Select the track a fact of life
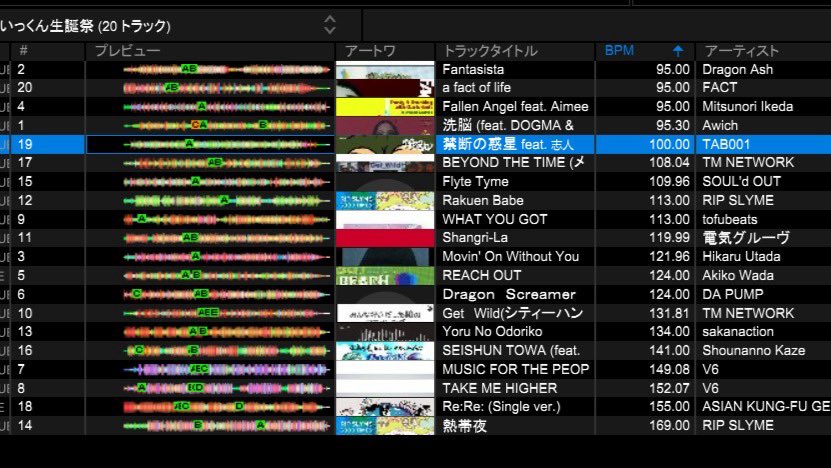831x468 pixels. pyautogui.click(x=476, y=87)
